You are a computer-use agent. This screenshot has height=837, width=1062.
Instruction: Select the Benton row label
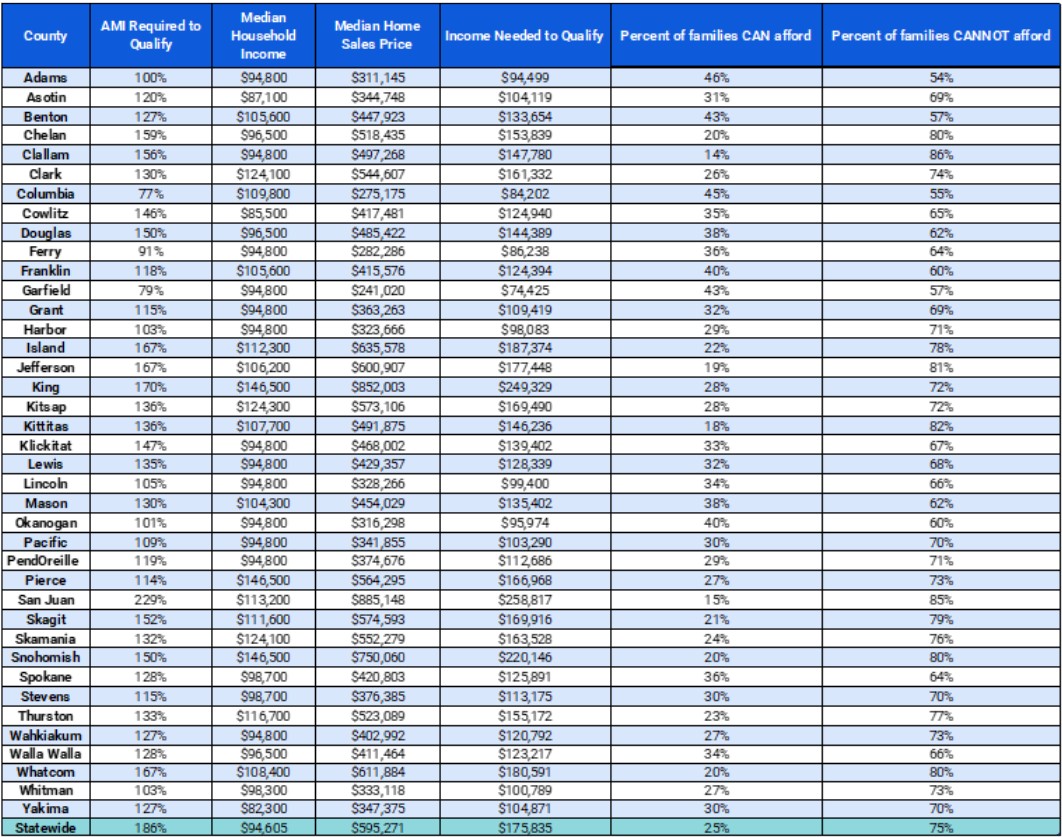tap(45, 116)
